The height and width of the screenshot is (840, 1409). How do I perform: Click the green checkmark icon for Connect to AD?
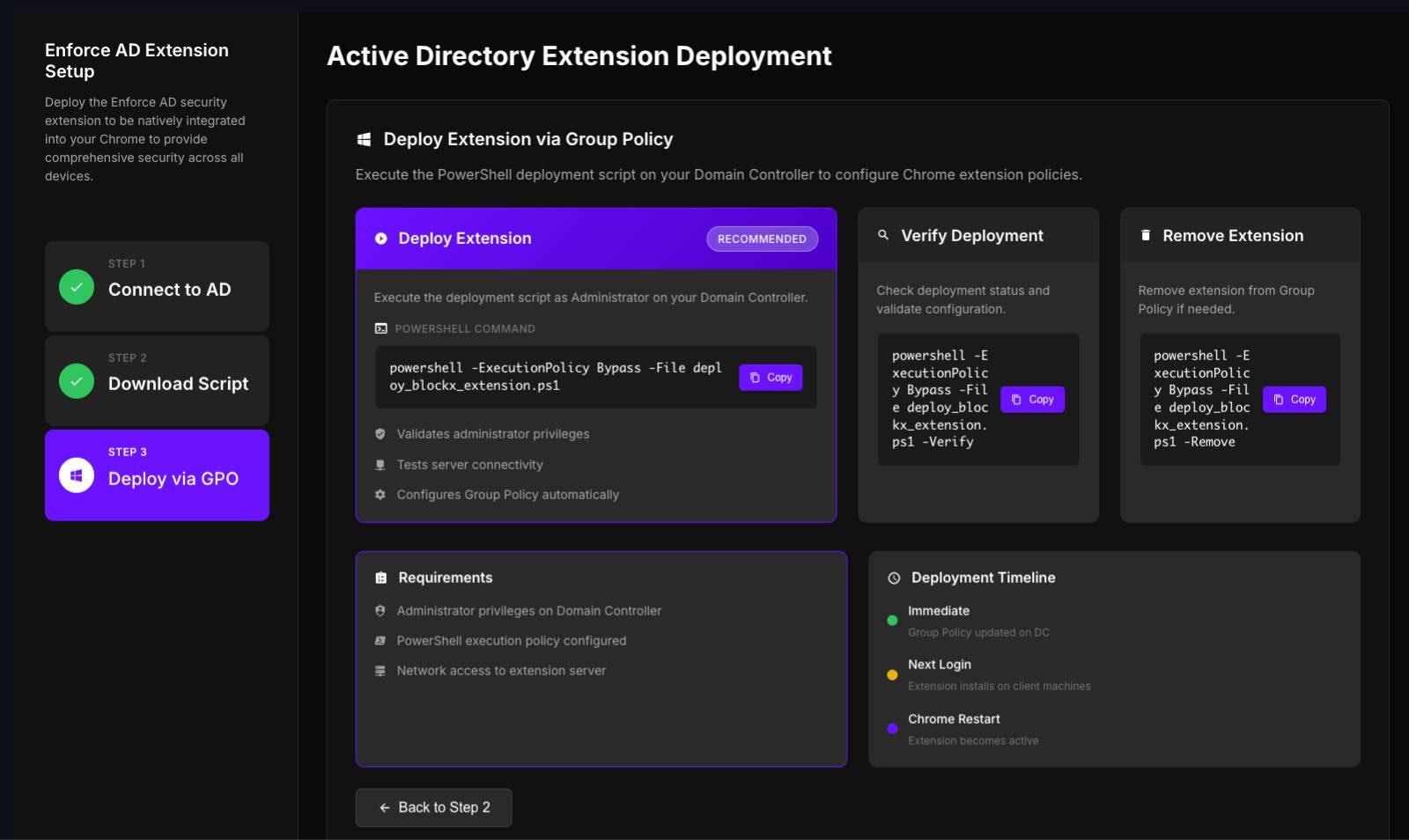coord(77,287)
